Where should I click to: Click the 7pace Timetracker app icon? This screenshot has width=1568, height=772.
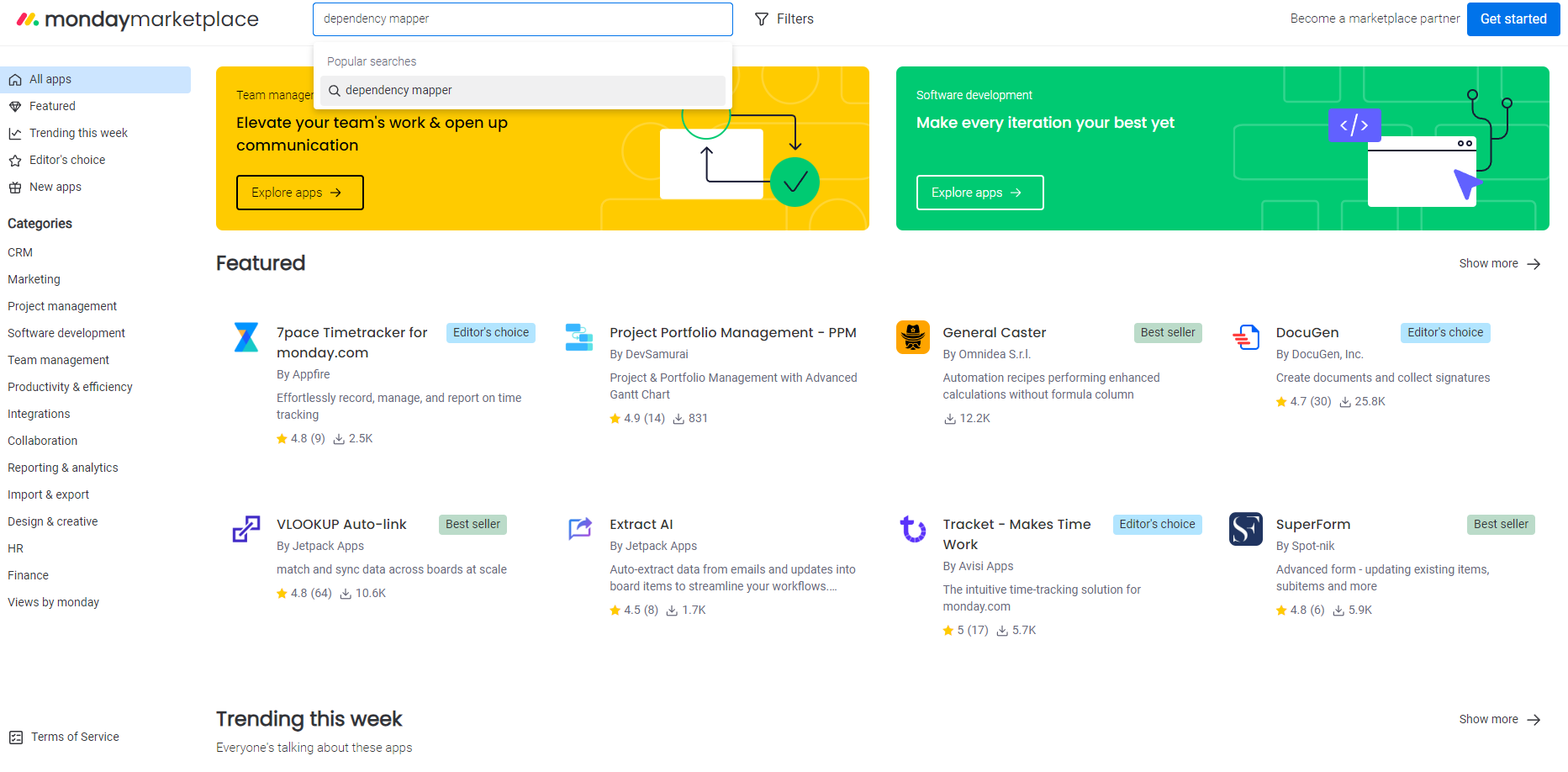coord(245,337)
